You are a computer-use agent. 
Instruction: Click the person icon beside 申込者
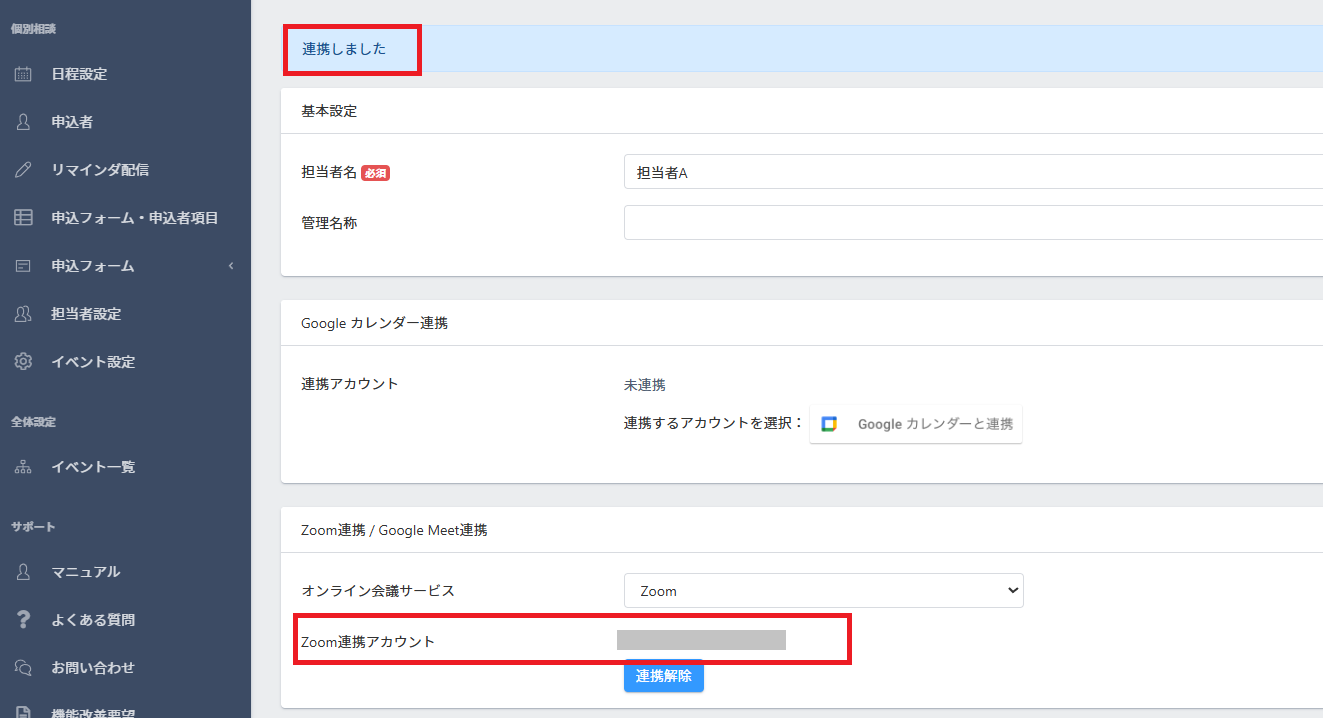tap(23, 122)
